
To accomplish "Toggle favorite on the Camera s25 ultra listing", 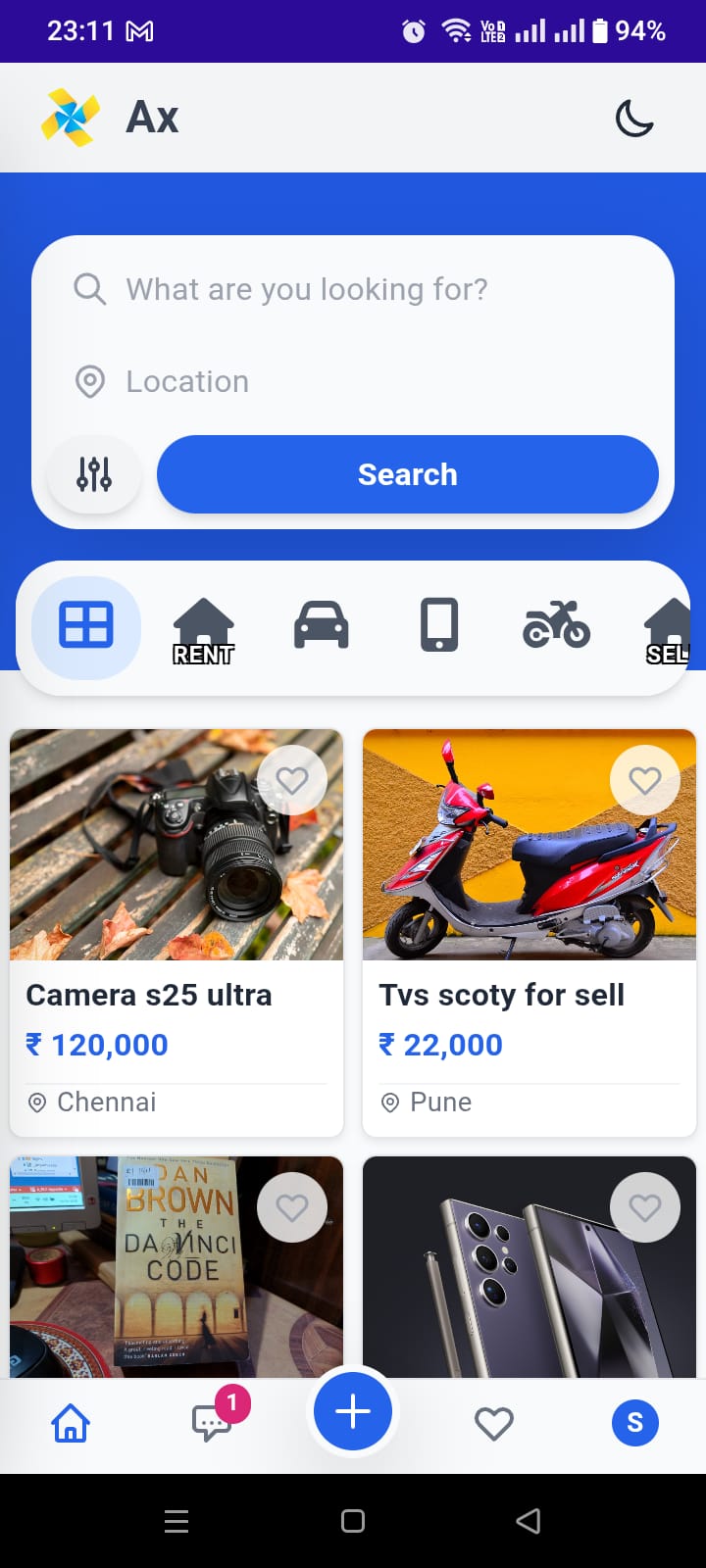I will (x=292, y=779).
